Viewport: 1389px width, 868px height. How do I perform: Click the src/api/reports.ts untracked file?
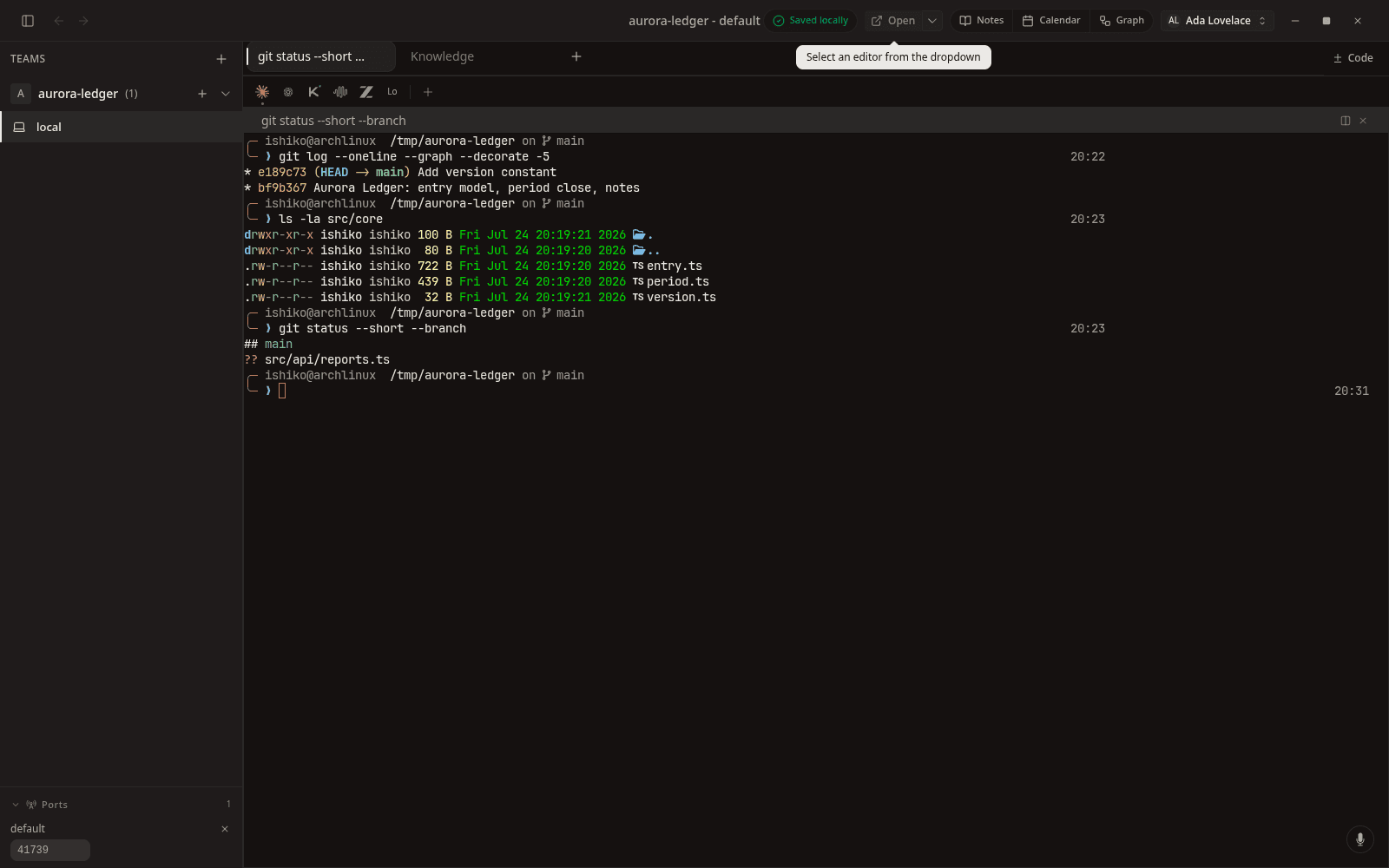[327, 359]
